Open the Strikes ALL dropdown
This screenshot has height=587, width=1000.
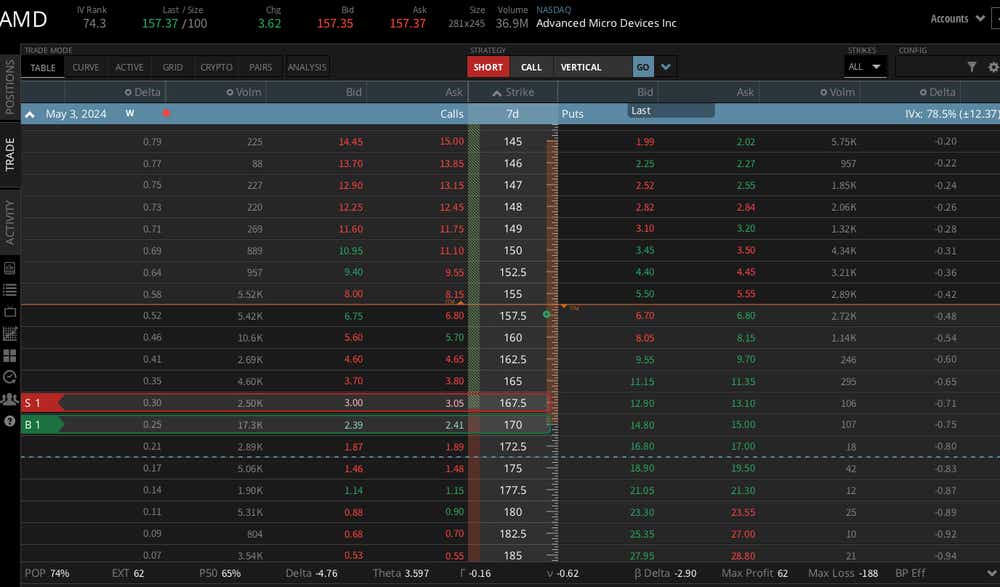point(864,66)
